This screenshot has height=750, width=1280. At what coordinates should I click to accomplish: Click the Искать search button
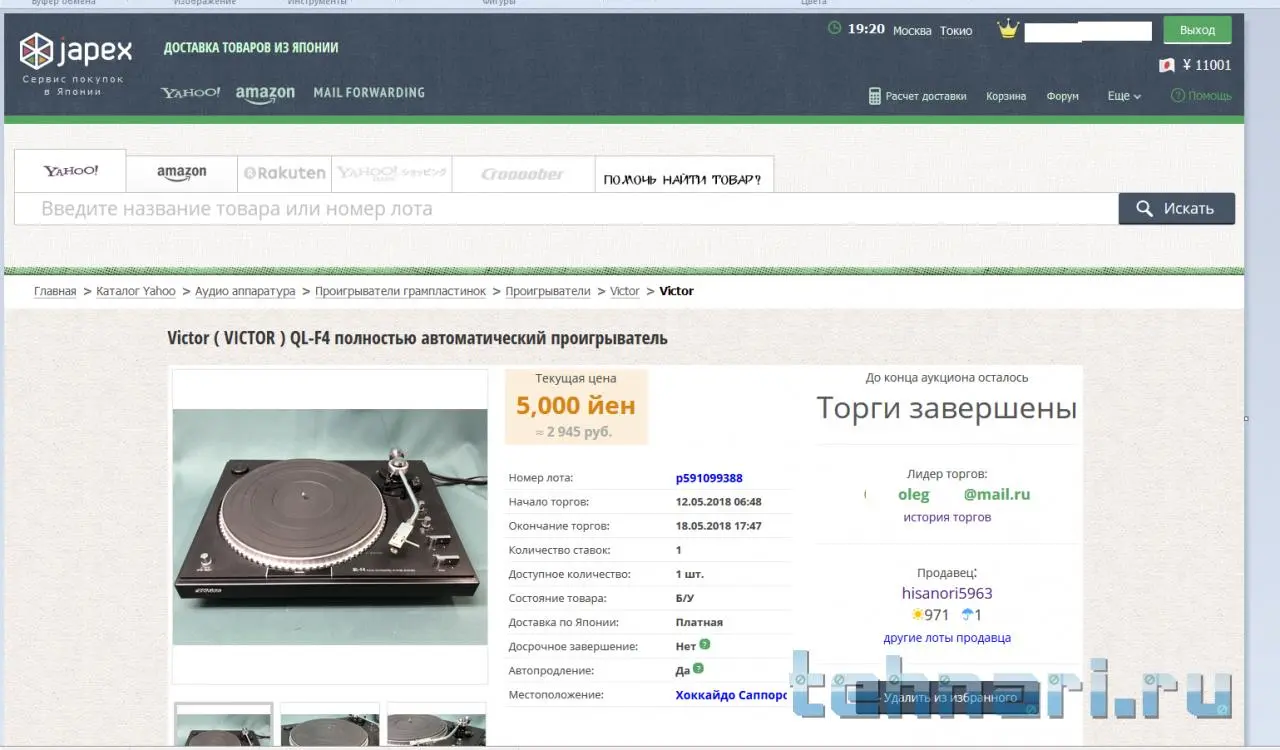[1176, 209]
